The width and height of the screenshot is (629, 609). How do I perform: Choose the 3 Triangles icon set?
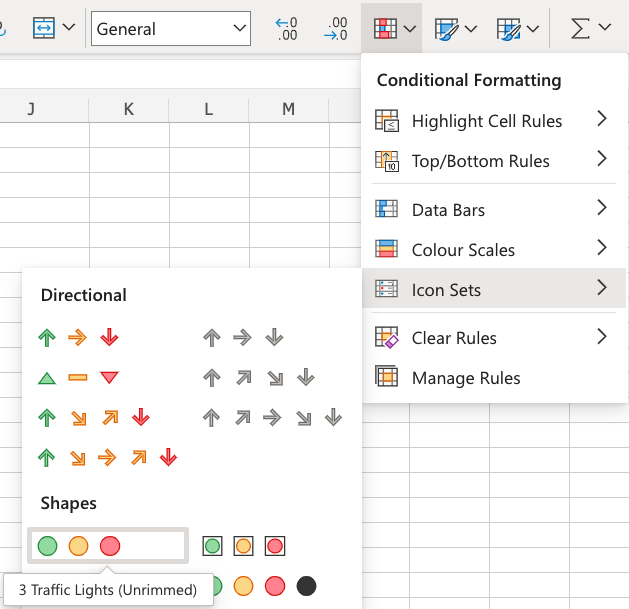click(79, 377)
